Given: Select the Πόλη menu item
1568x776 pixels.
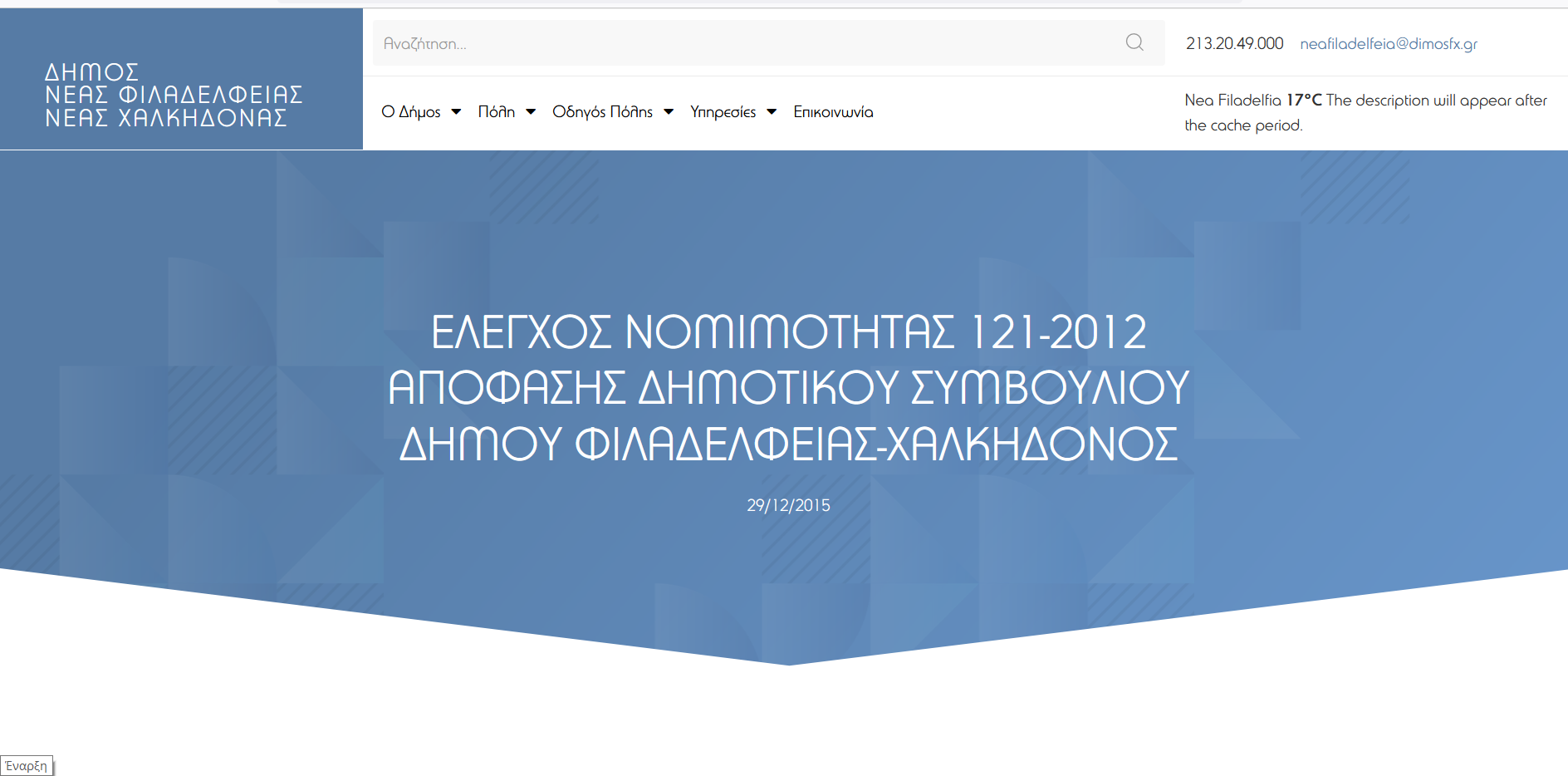Looking at the screenshot, I should tap(497, 112).
